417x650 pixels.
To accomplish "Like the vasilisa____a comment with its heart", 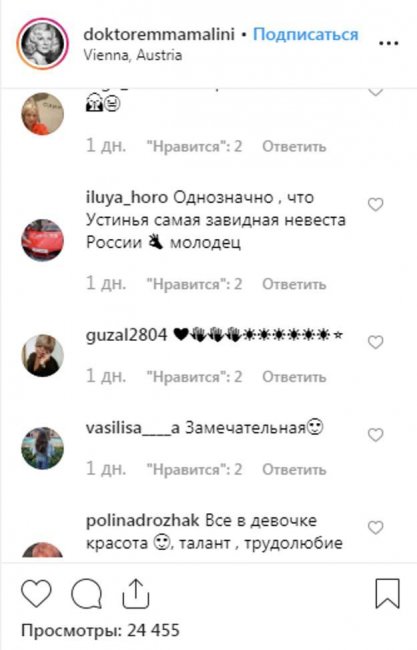I will pos(376,435).
